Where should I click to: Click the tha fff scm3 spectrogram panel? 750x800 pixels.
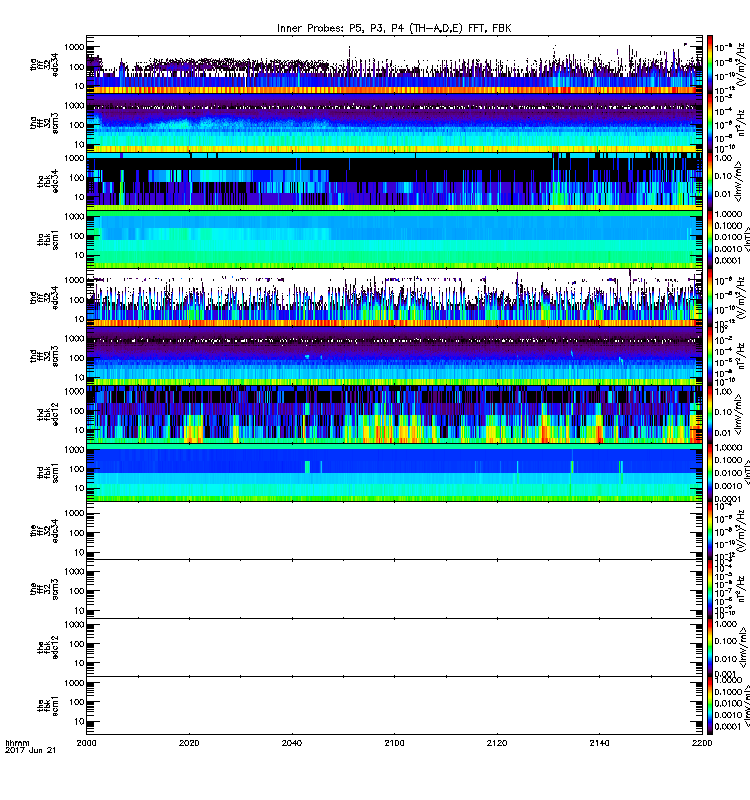[394, 123]
